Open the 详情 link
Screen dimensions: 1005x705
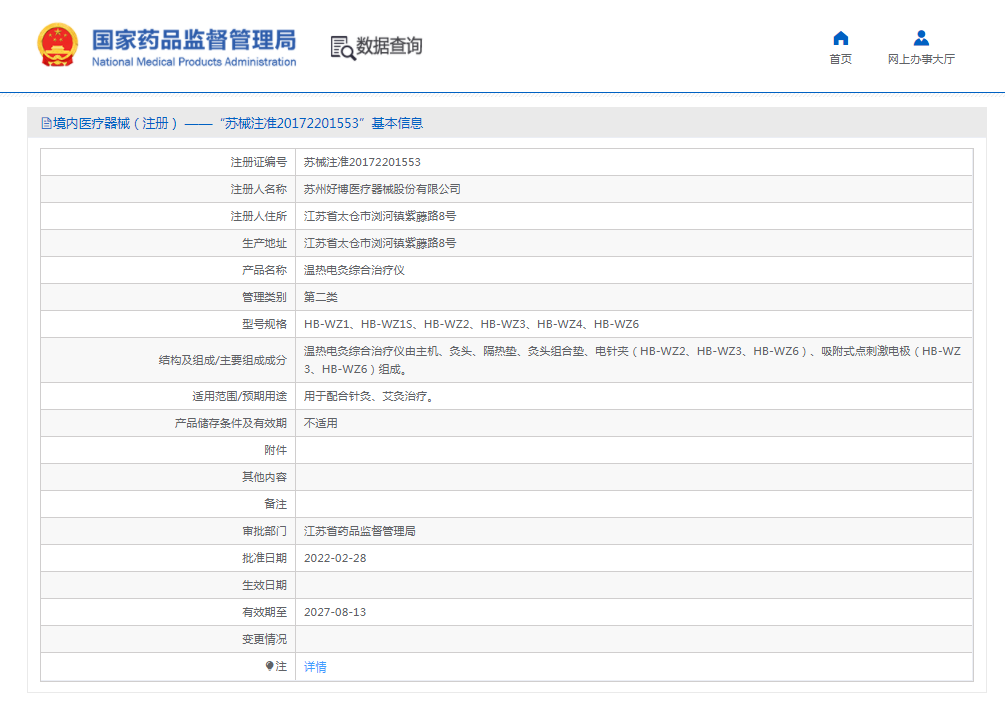click(x=315, y=667)
